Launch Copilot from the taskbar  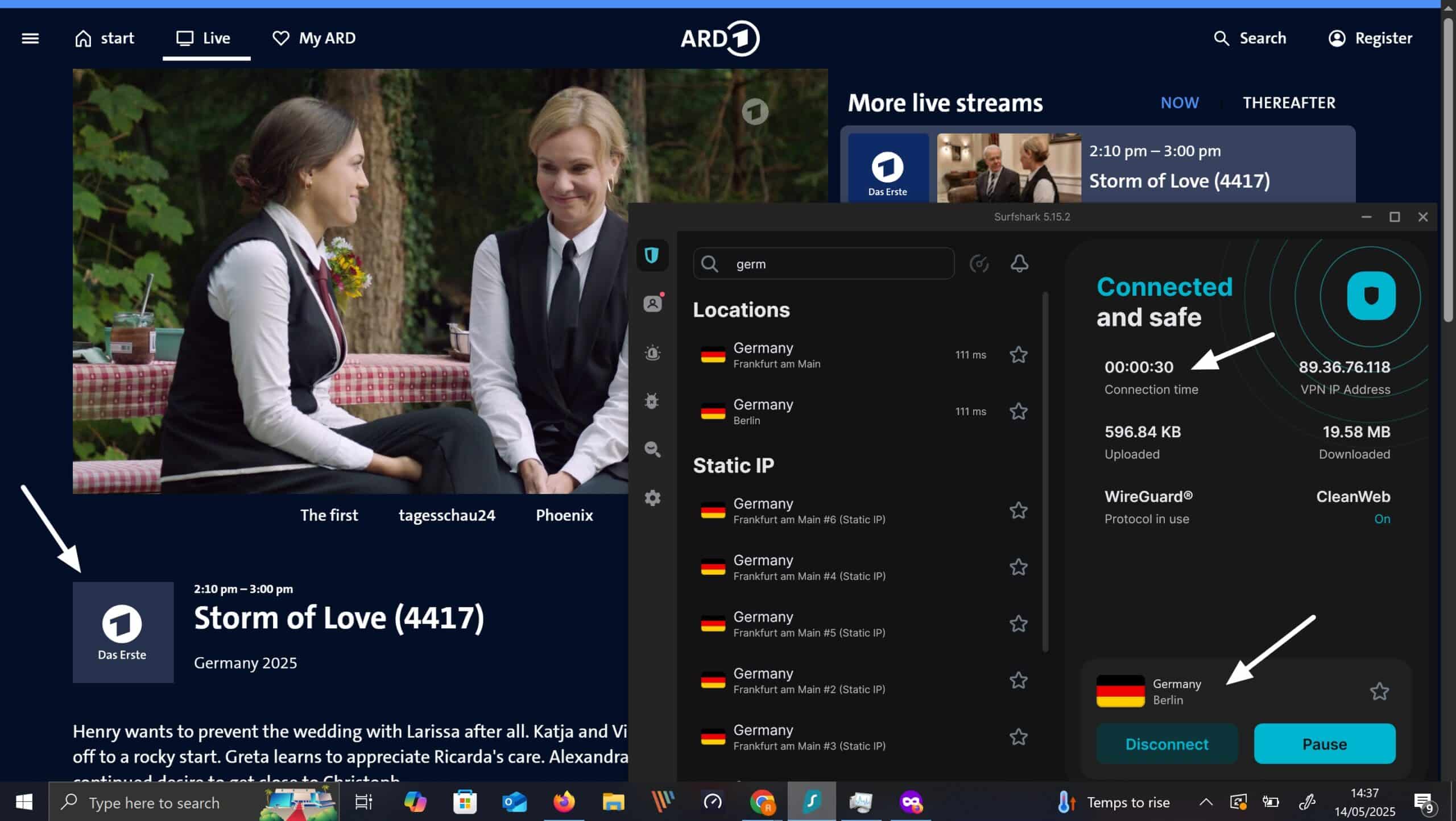coord(415,802)
